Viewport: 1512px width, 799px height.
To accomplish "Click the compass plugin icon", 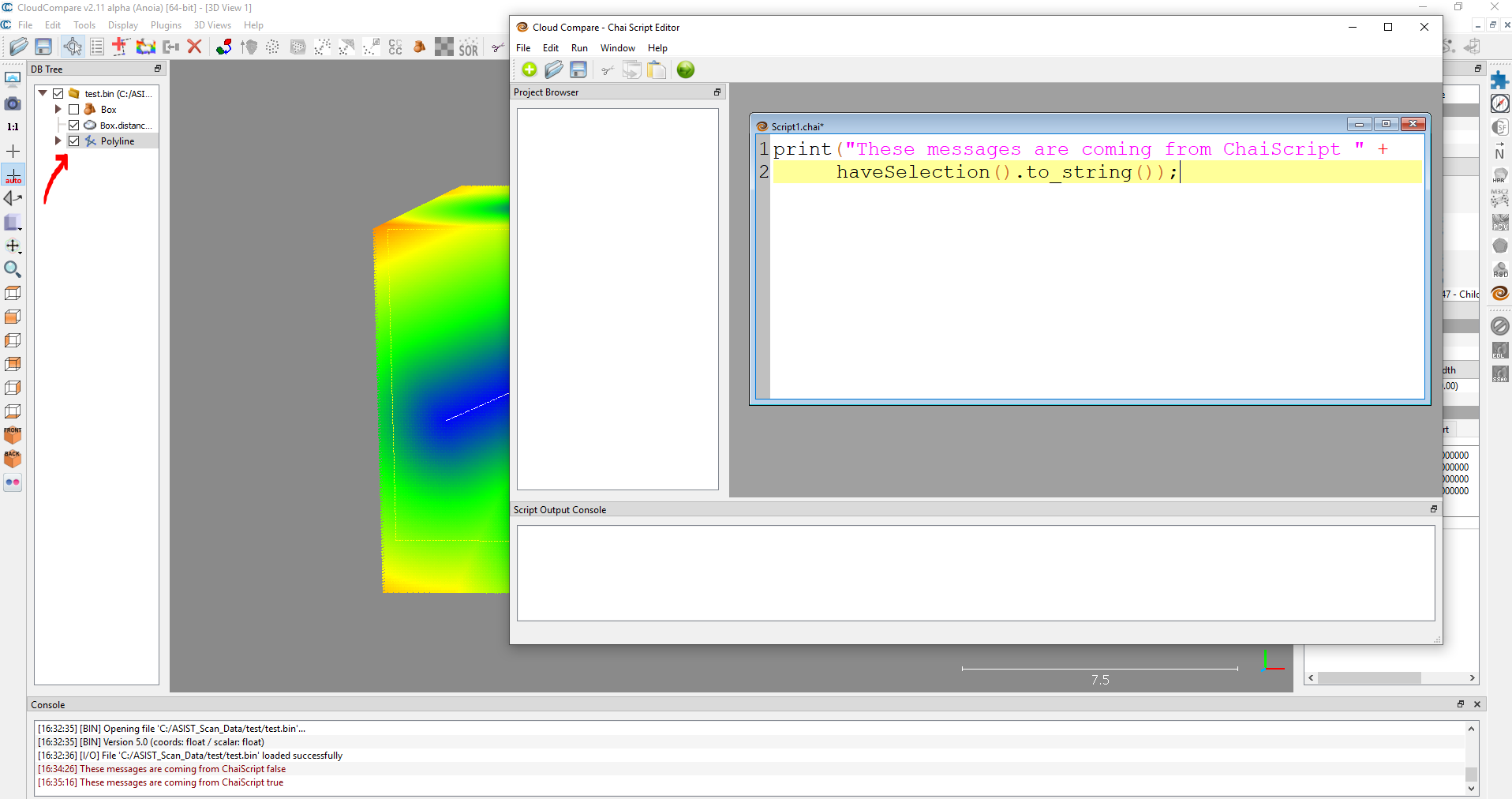I will coord(1500,103).
